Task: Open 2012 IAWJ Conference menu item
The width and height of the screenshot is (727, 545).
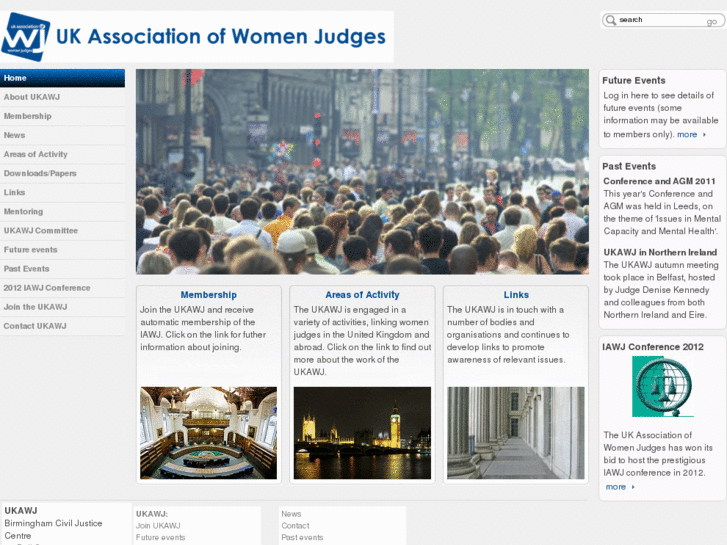Action: pyautogui.click(x=62, y=288)
